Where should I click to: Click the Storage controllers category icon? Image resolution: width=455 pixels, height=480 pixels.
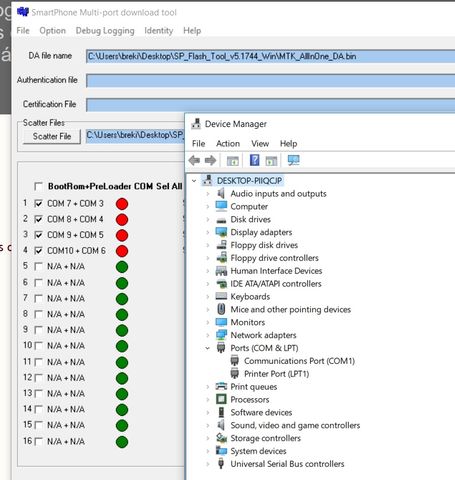pyautogui.click(x=221, y=438)
